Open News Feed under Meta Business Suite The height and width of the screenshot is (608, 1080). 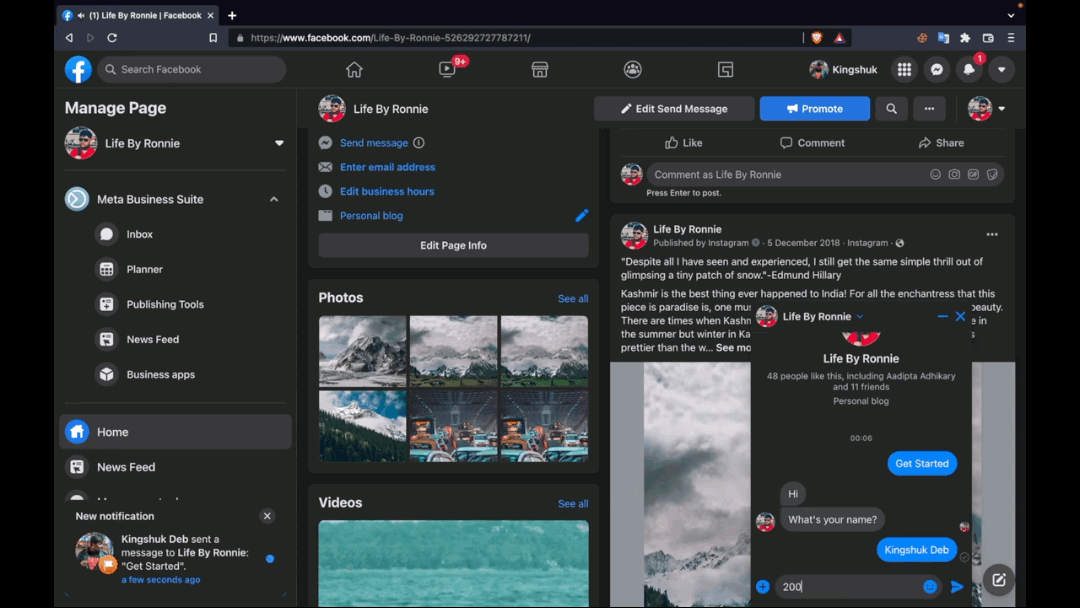[x=153, y=339]
